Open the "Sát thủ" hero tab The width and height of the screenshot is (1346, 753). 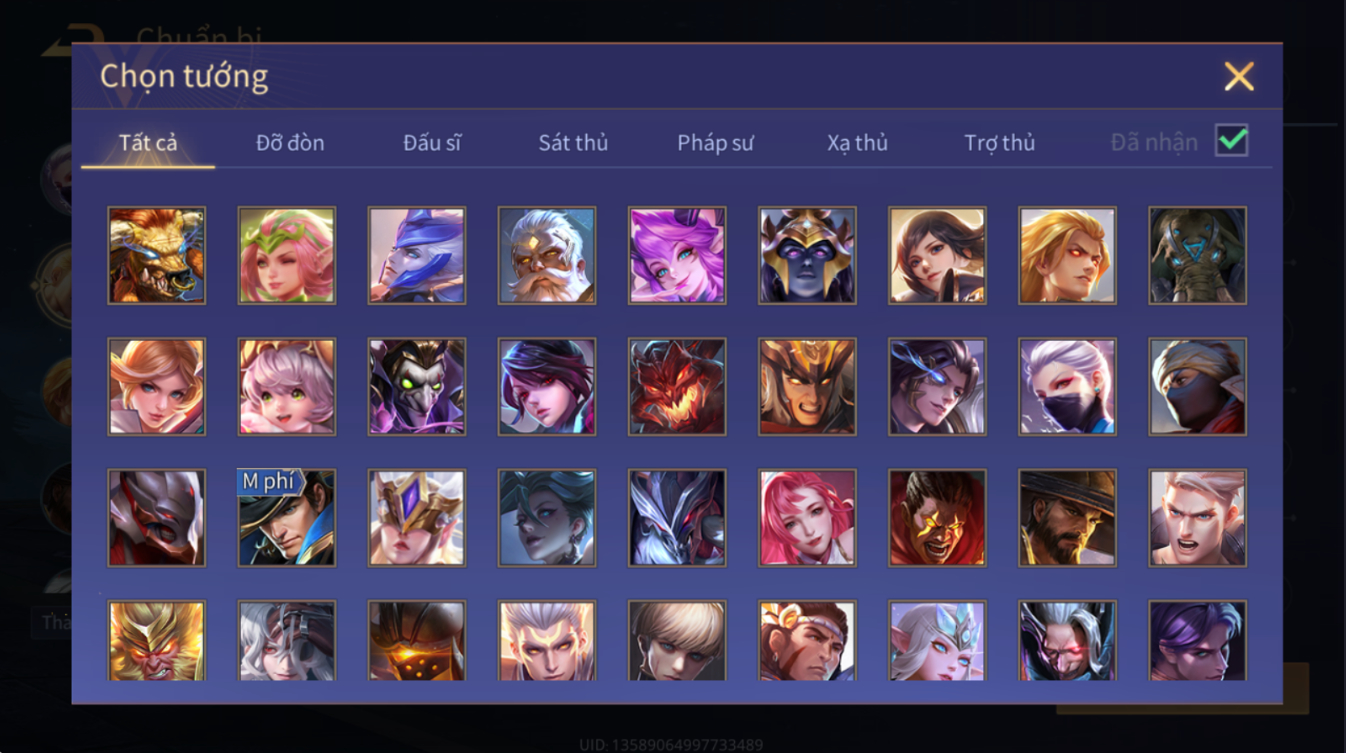[573, 142]
